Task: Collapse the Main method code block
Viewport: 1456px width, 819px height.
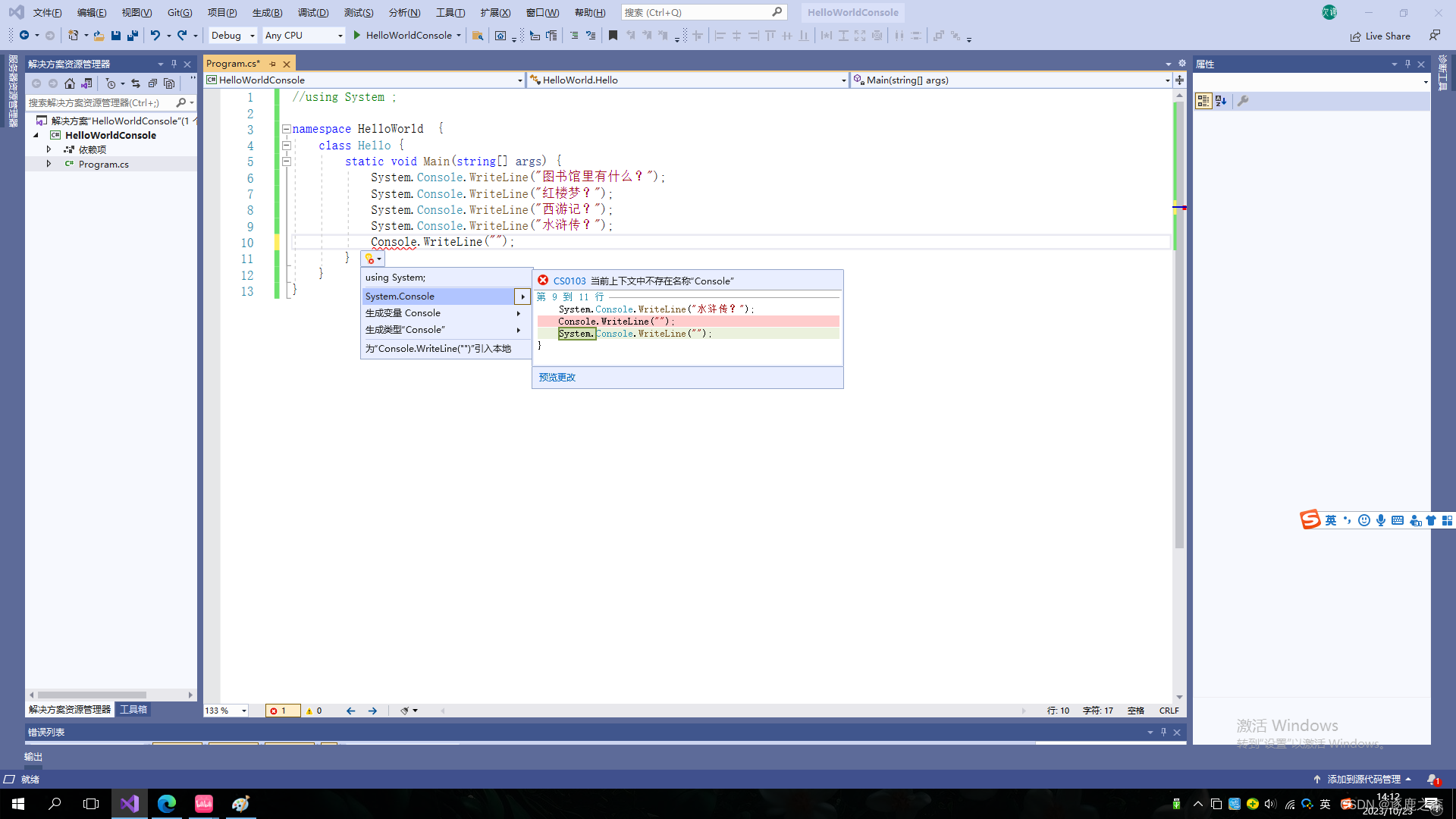Action: pos(287,161)
